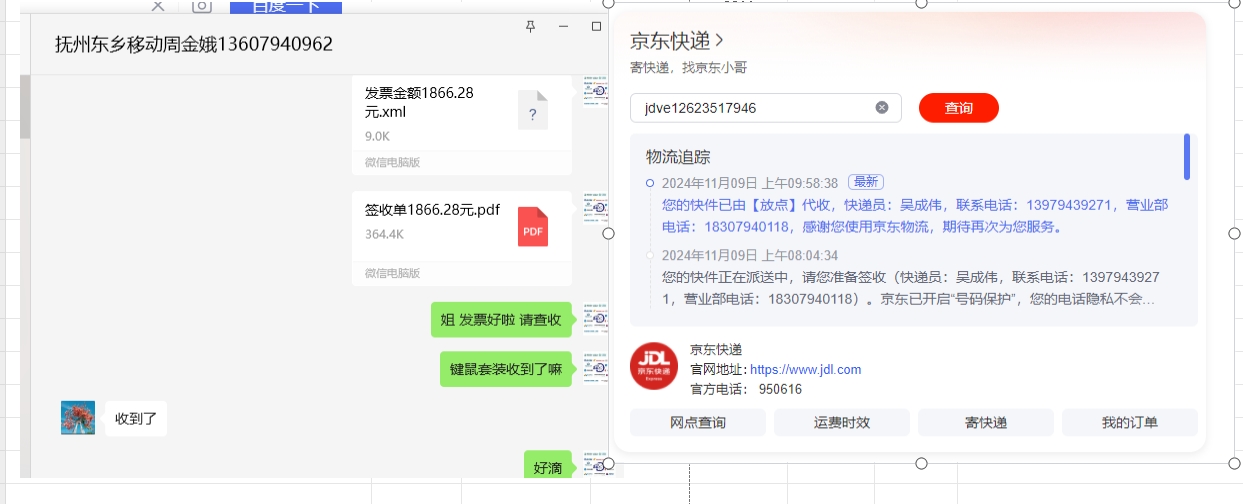Click the sender avatar beside the xml file message
This screenshot has width=1243, height=504.
click(x=596, y=91)
